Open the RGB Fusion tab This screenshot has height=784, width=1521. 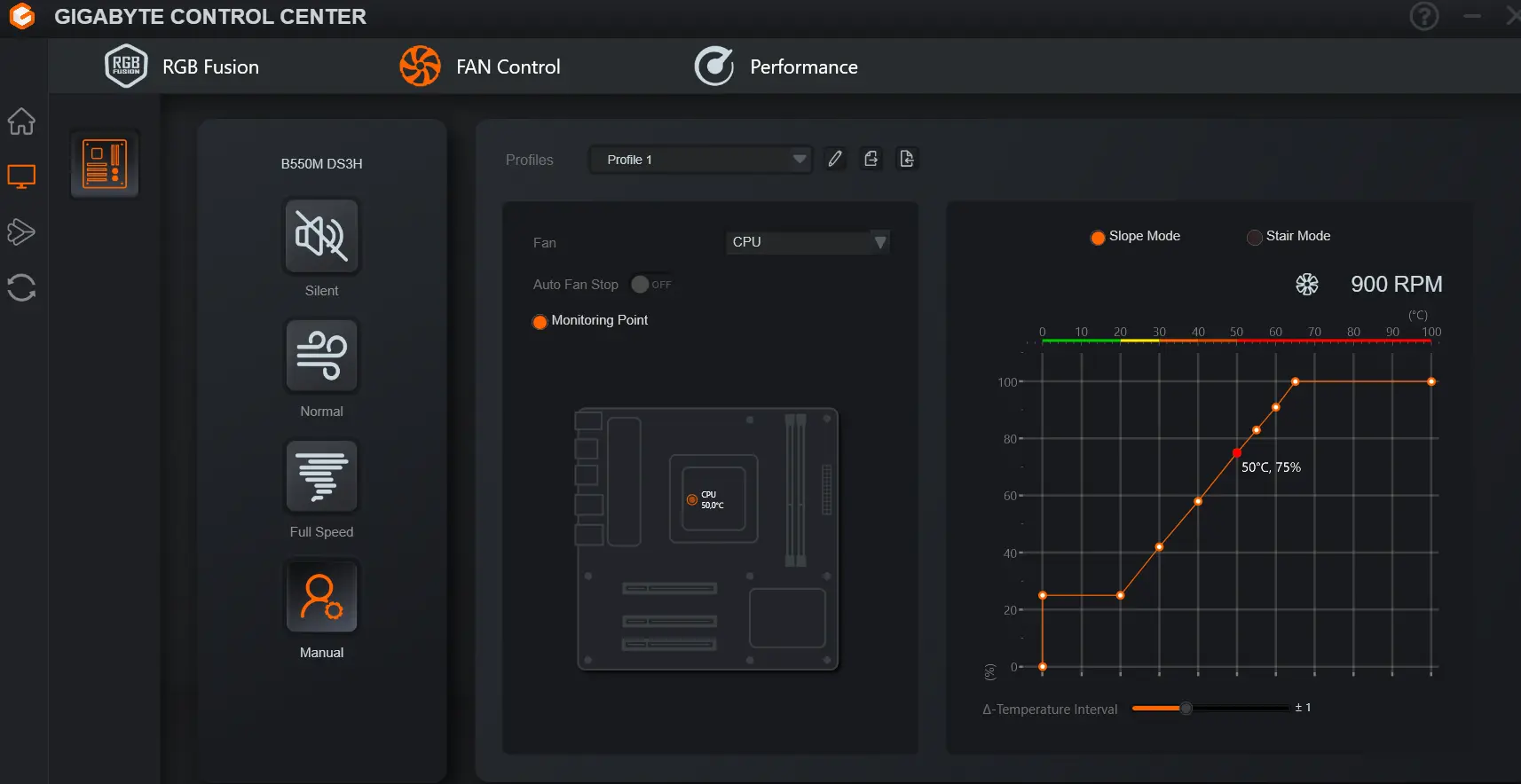pyautogui.click(x=182, y=67)
